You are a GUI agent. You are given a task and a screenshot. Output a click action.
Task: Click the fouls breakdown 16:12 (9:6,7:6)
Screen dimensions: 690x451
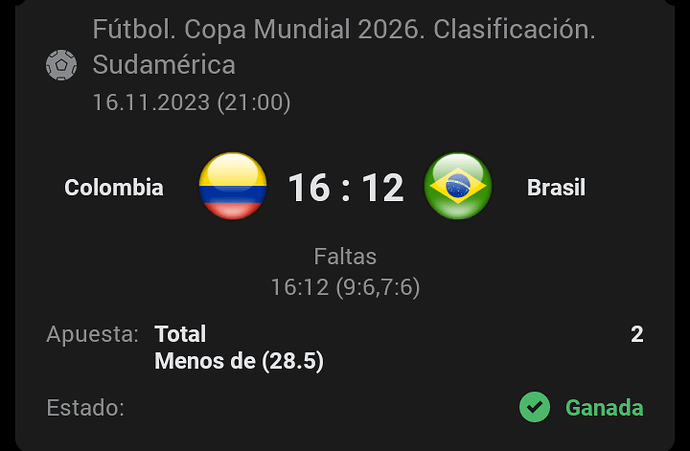pos(345,287)
